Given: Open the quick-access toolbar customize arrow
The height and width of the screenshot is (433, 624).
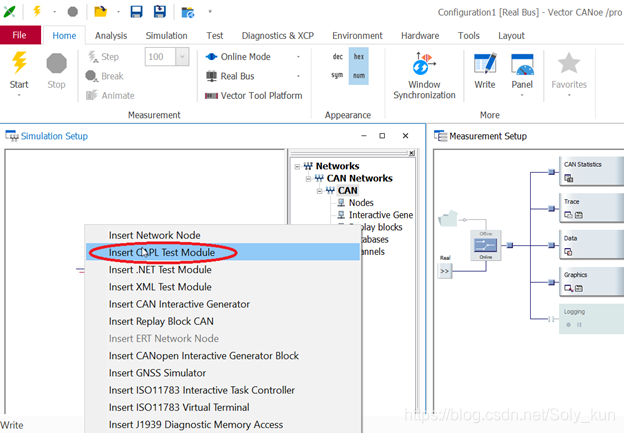Looking at the screenshot, I should pyautogui.click(x=210, y=12).
